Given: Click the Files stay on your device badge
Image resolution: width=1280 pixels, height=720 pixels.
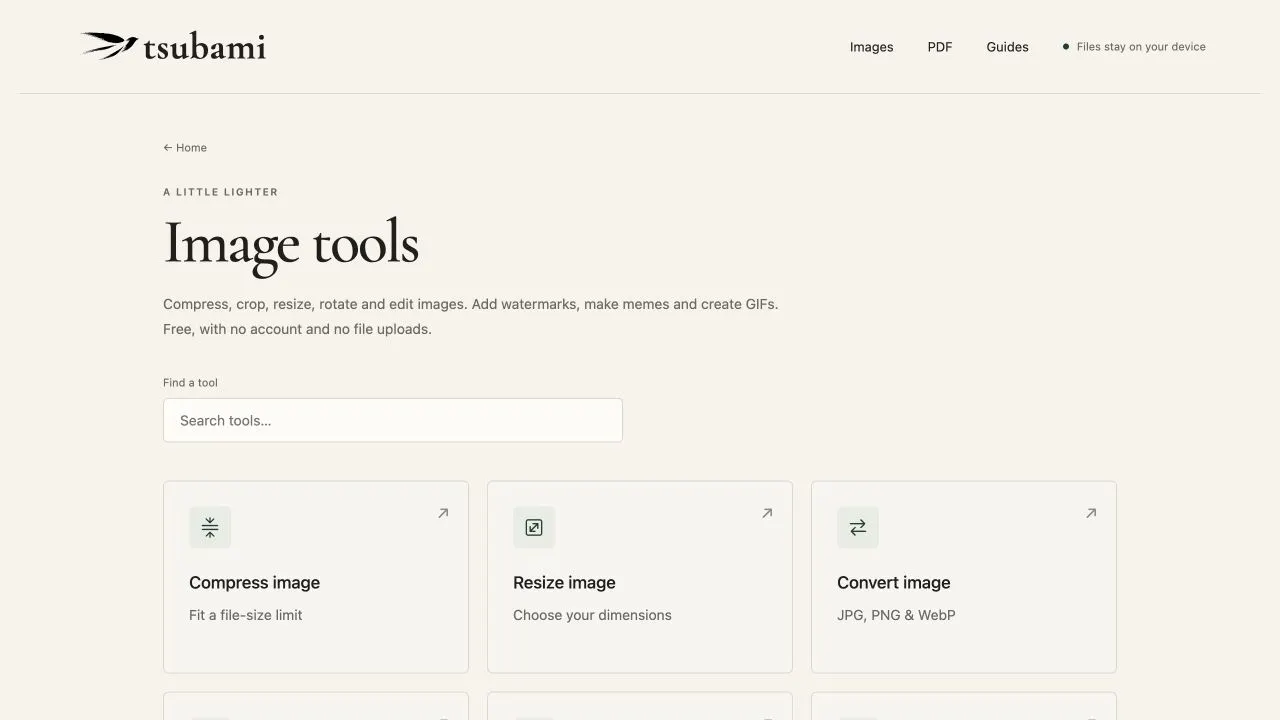Looking at the screenshot, I should coord(1134,47).
